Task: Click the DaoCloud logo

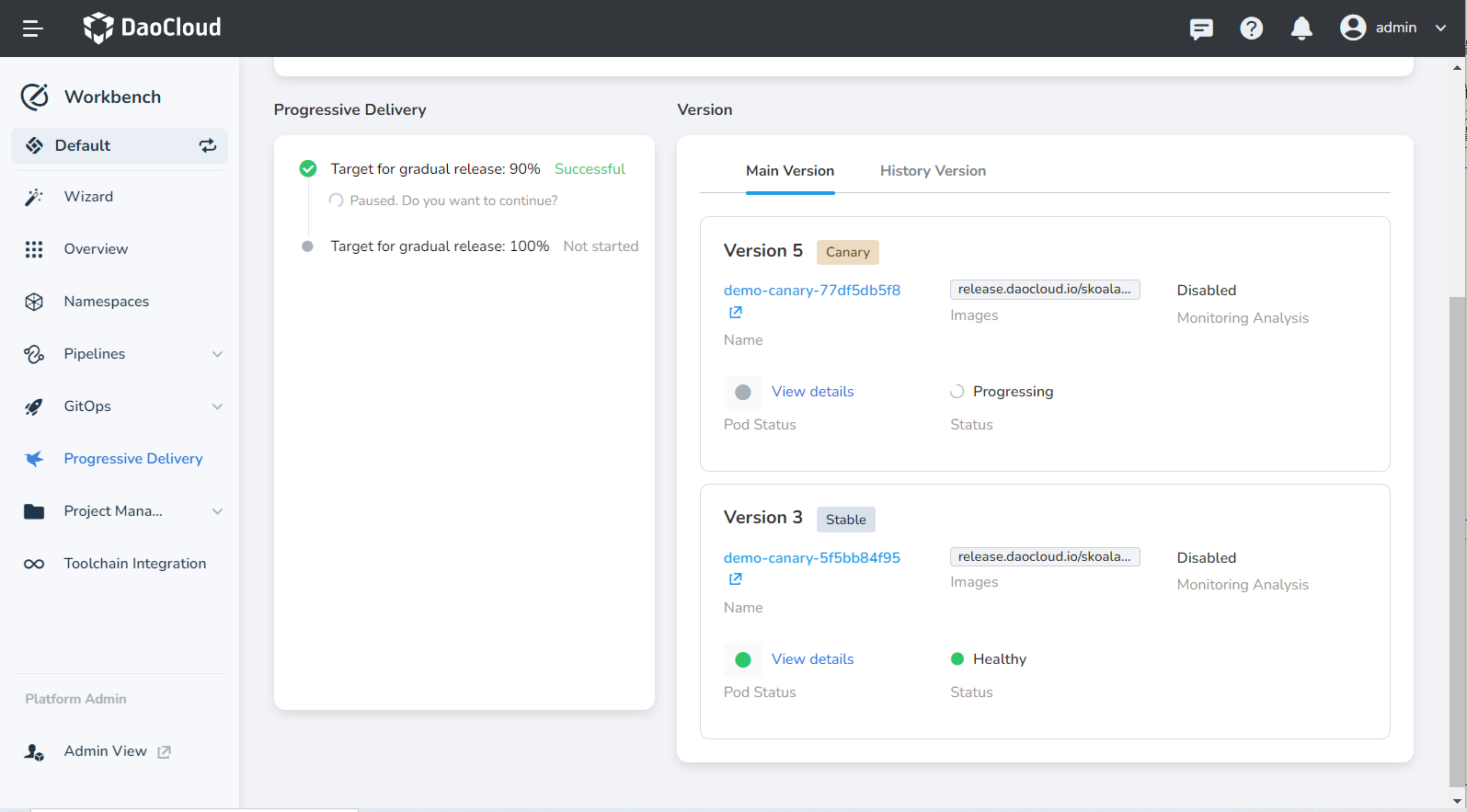Action: (153, 28)
